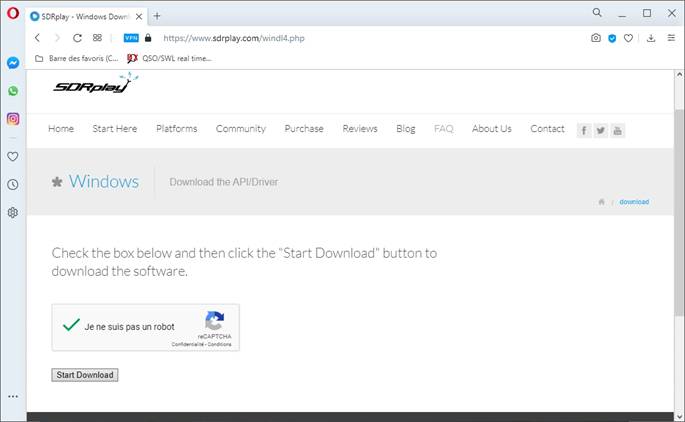Open the Barre des favoris bookmark folder
685x422 pixels.
click(77, 58)
